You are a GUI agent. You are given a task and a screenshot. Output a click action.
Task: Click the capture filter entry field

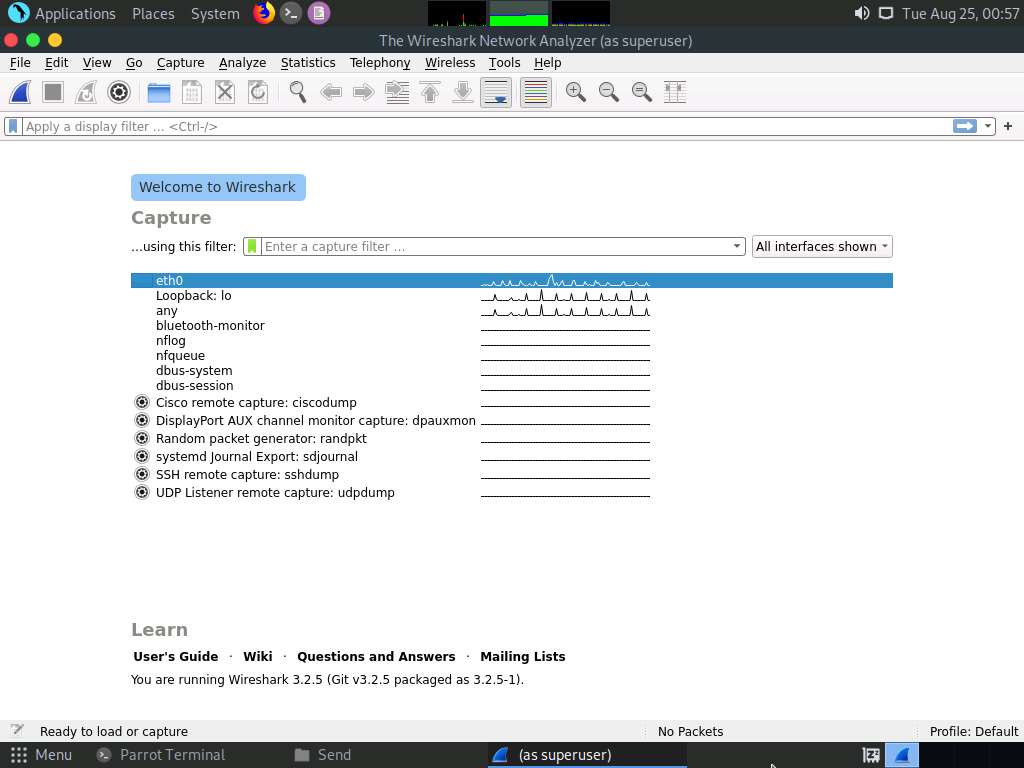click(496, 246)
